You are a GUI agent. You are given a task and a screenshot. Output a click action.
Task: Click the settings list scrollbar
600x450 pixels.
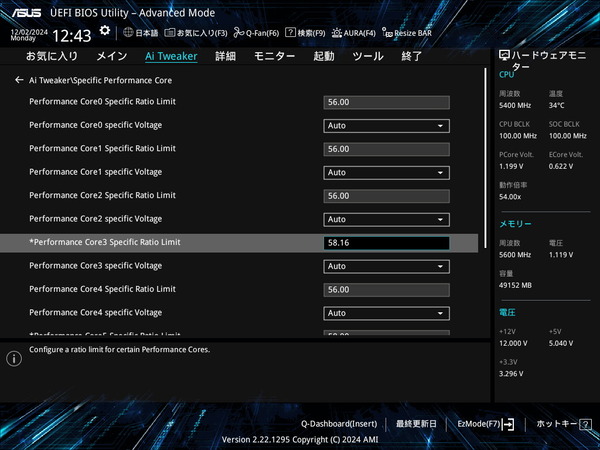(x=486, y=158)
